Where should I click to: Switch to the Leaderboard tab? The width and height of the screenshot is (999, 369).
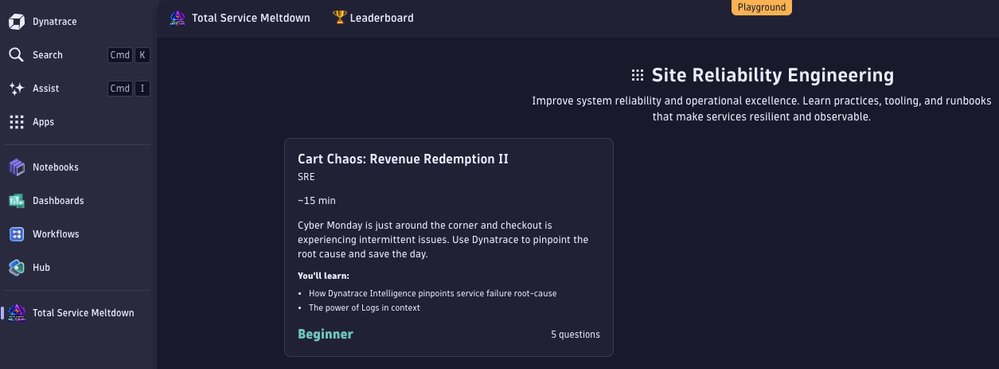coord(382,18)
